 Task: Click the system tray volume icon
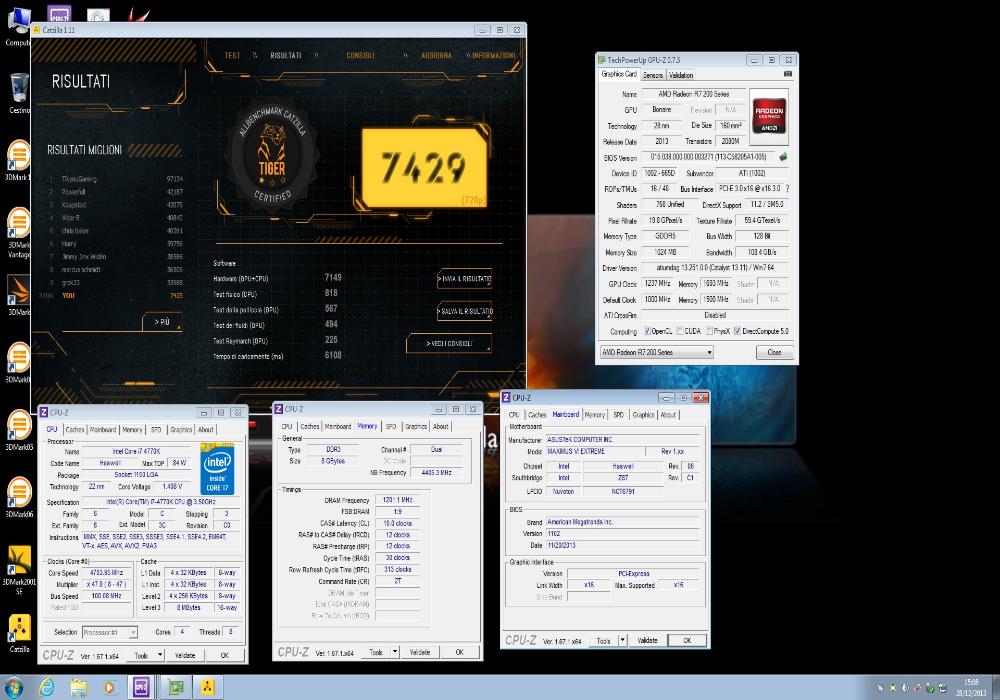pyautogui.click(x=904, y=688)
